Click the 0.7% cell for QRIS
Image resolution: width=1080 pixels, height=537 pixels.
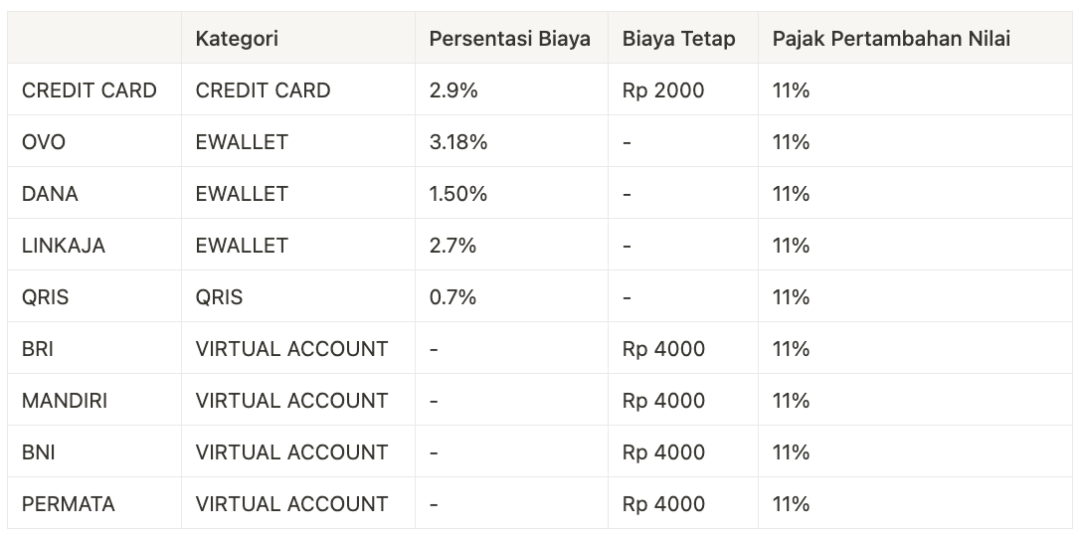click(x=454, y=298)
